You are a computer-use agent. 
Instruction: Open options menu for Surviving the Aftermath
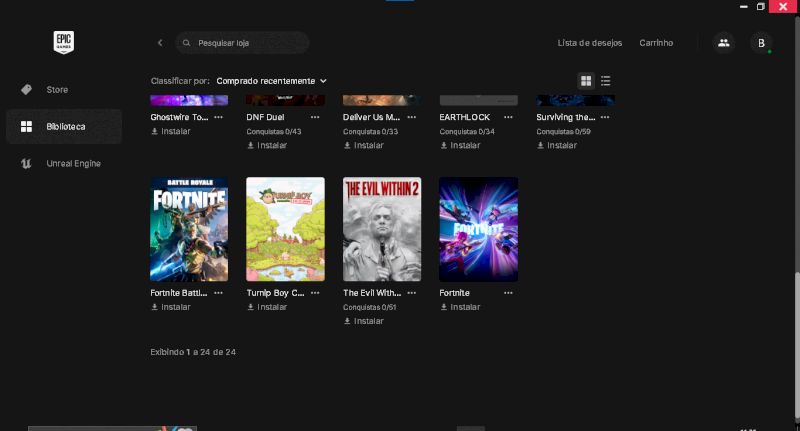pos(605,117)
